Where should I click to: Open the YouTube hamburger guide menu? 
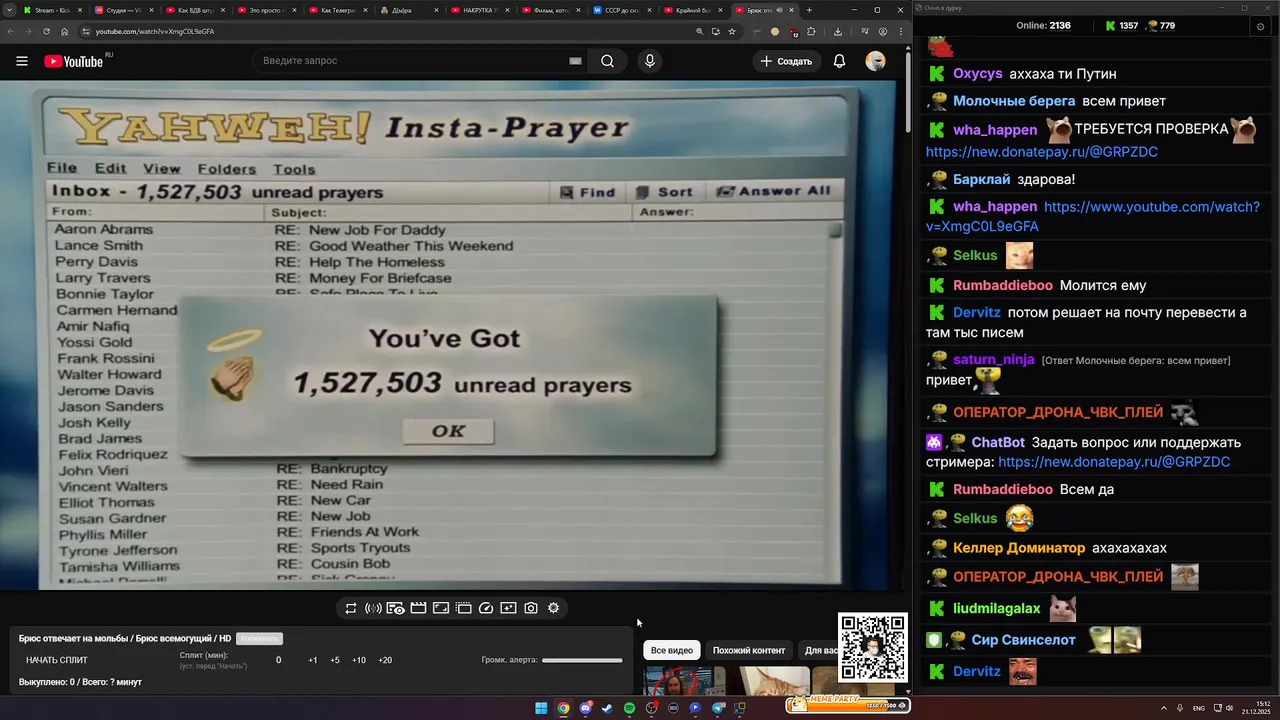pyautogui.click(x=22, y=61)
